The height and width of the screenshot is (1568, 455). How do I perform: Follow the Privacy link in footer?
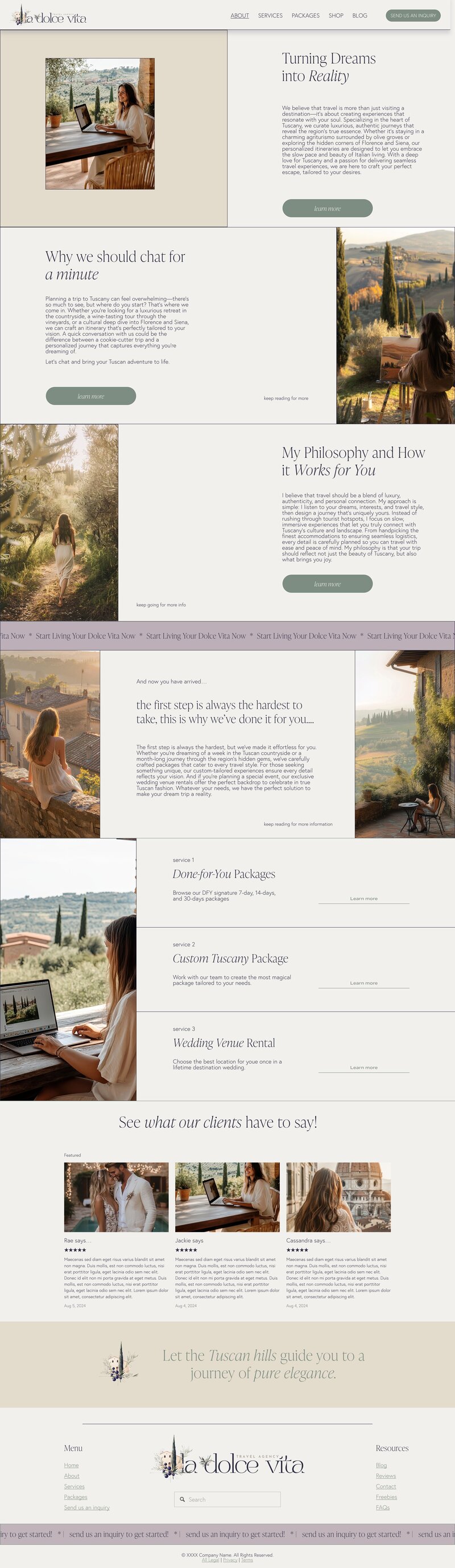230,1559
